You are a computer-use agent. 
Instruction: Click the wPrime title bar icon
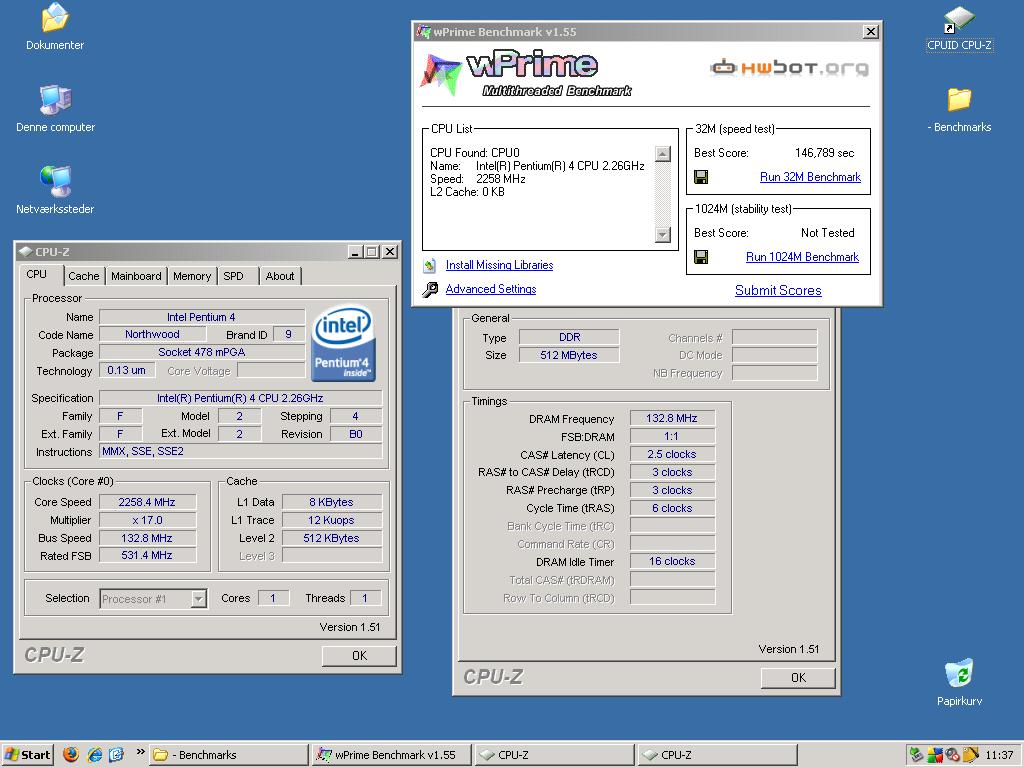pyautogui.click(x=424, y=31)
